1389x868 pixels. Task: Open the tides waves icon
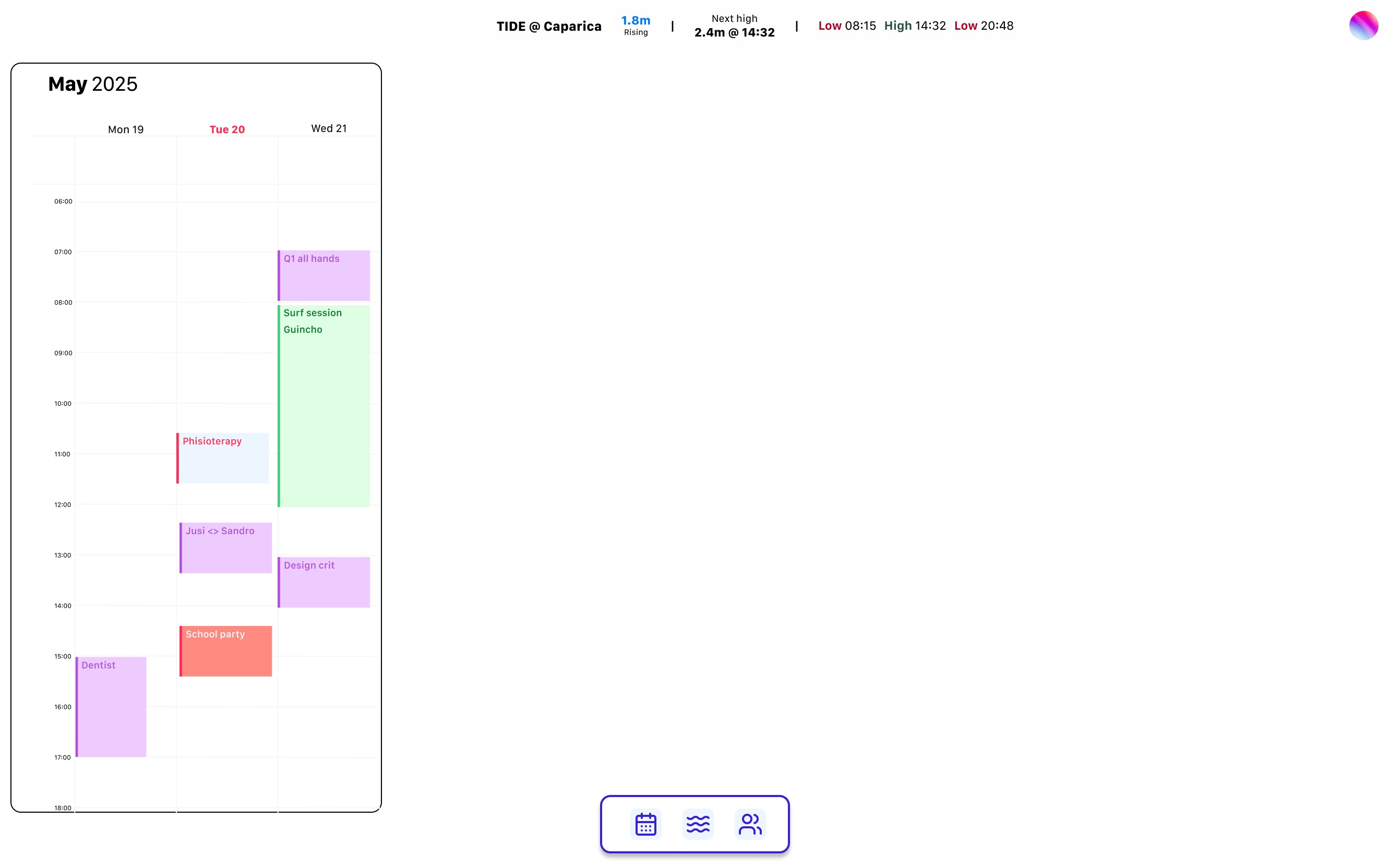[698, 824]
